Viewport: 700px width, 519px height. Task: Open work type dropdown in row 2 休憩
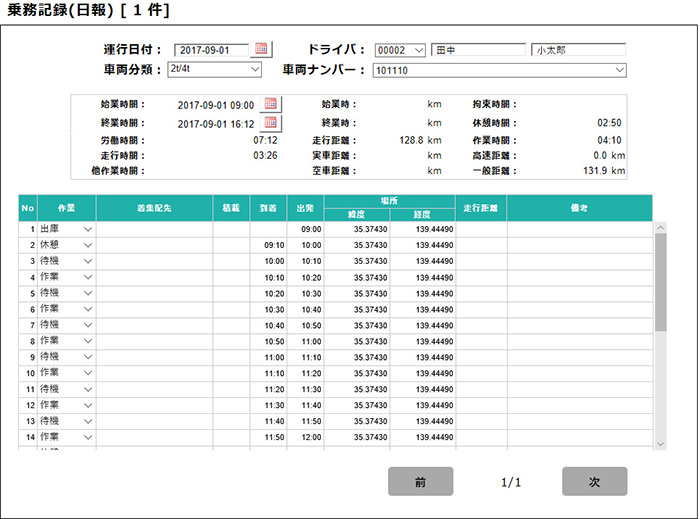[88, 245]
